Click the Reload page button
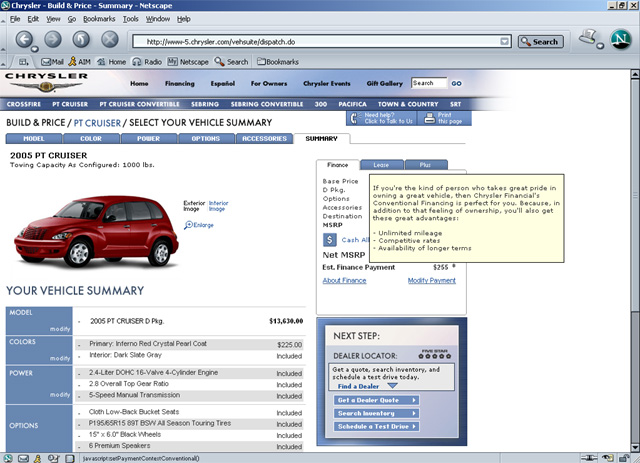This screenshot has width=640, height=463. pos(81,40)
